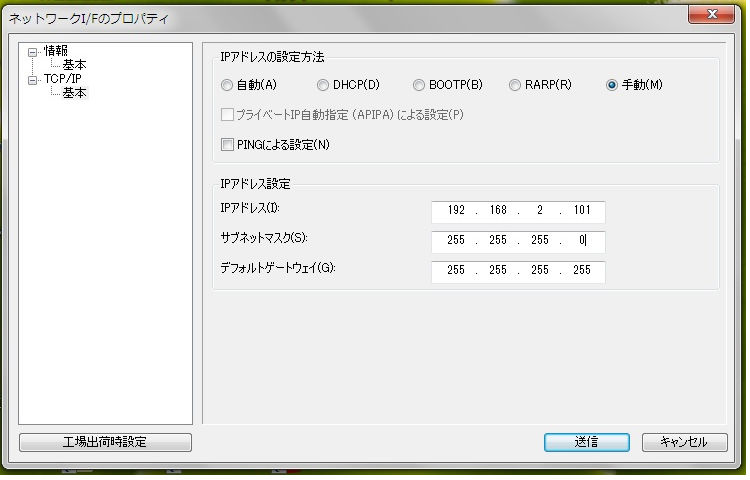Click IP address second octet 168

click(x=498, y=210)
